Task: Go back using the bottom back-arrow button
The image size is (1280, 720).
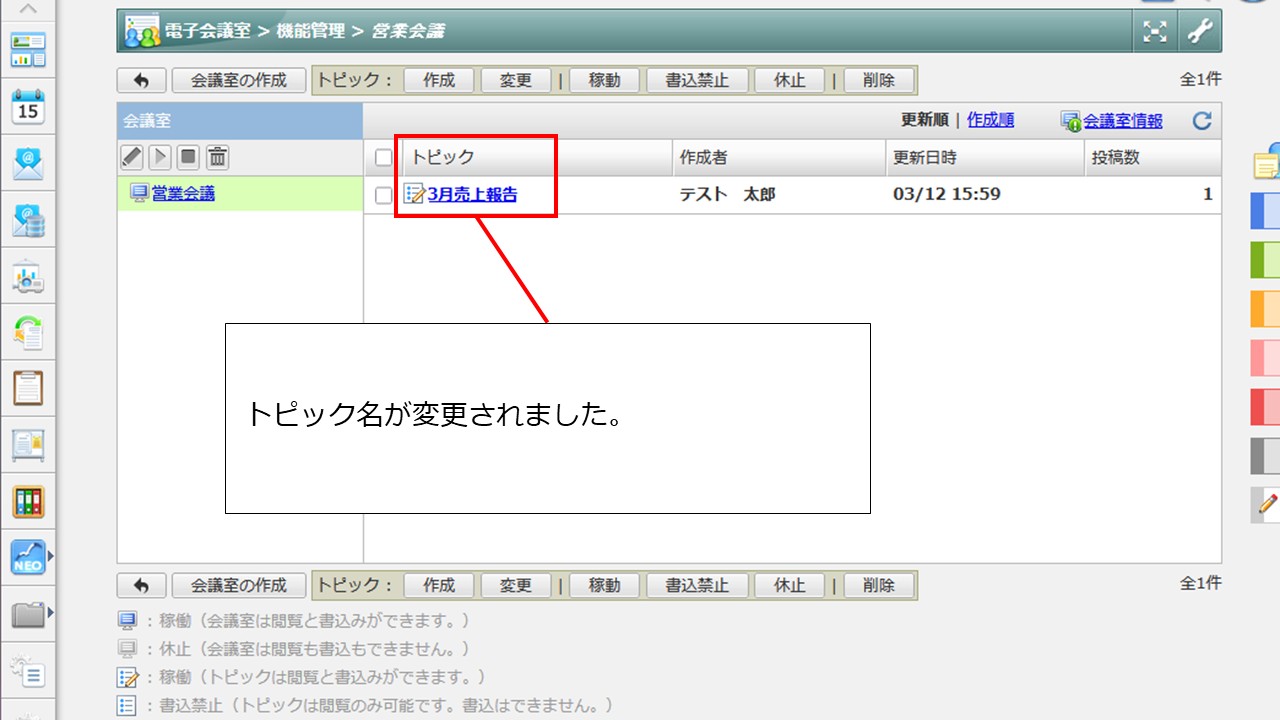Action: click(x=142, y=585)
